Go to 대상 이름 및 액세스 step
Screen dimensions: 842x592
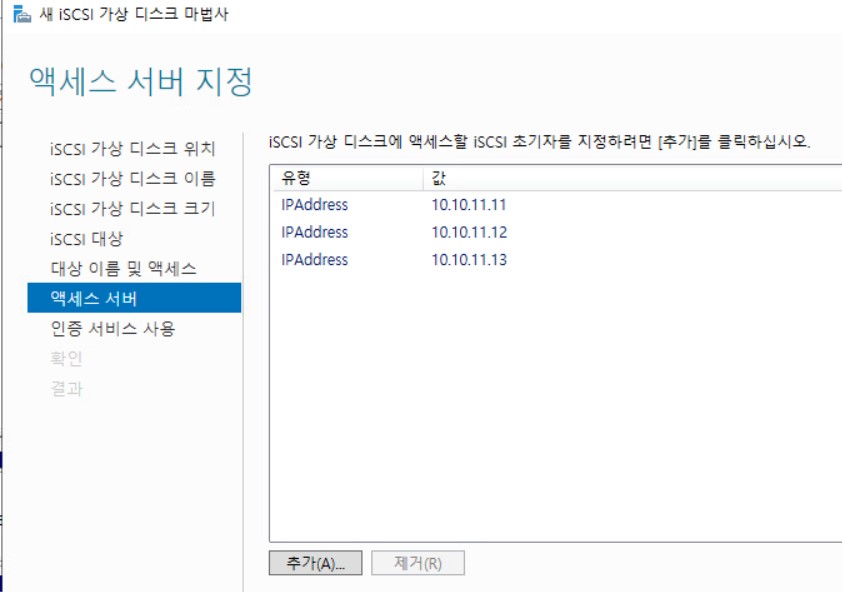pyautogui.click(x=124, y=268)
